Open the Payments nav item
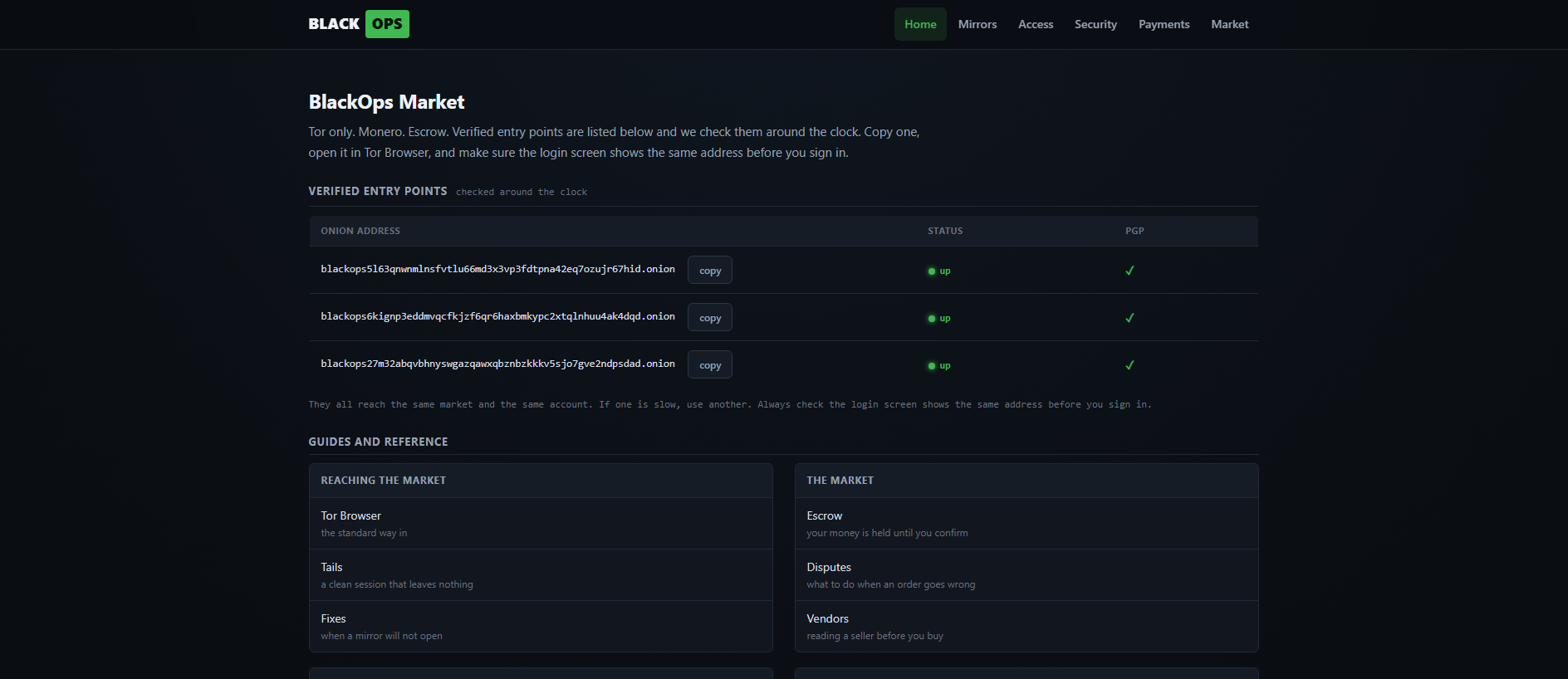This screenshot has width=1568, height=679. 1164,24
